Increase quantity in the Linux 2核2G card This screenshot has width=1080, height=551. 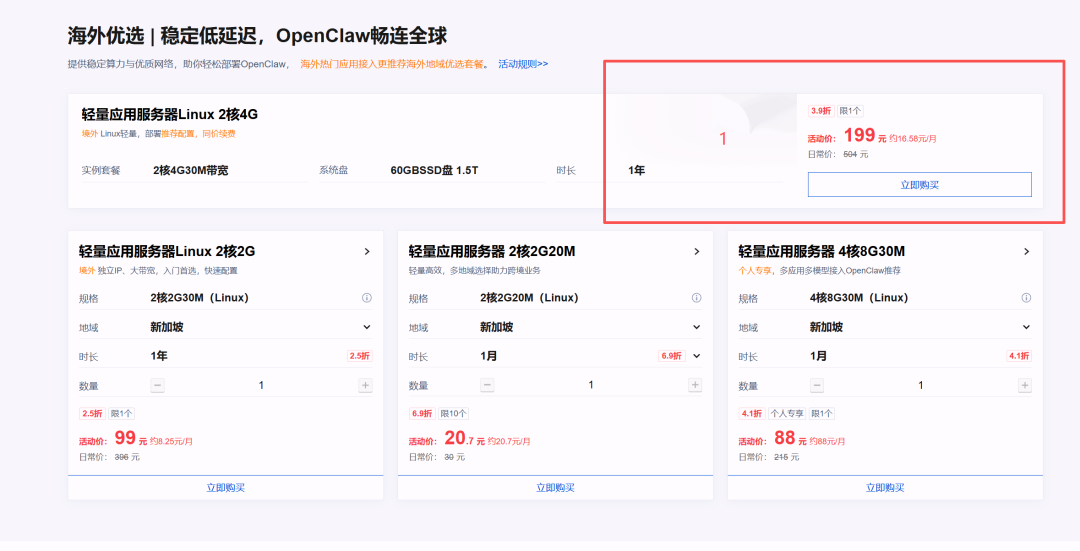(366, 385)
